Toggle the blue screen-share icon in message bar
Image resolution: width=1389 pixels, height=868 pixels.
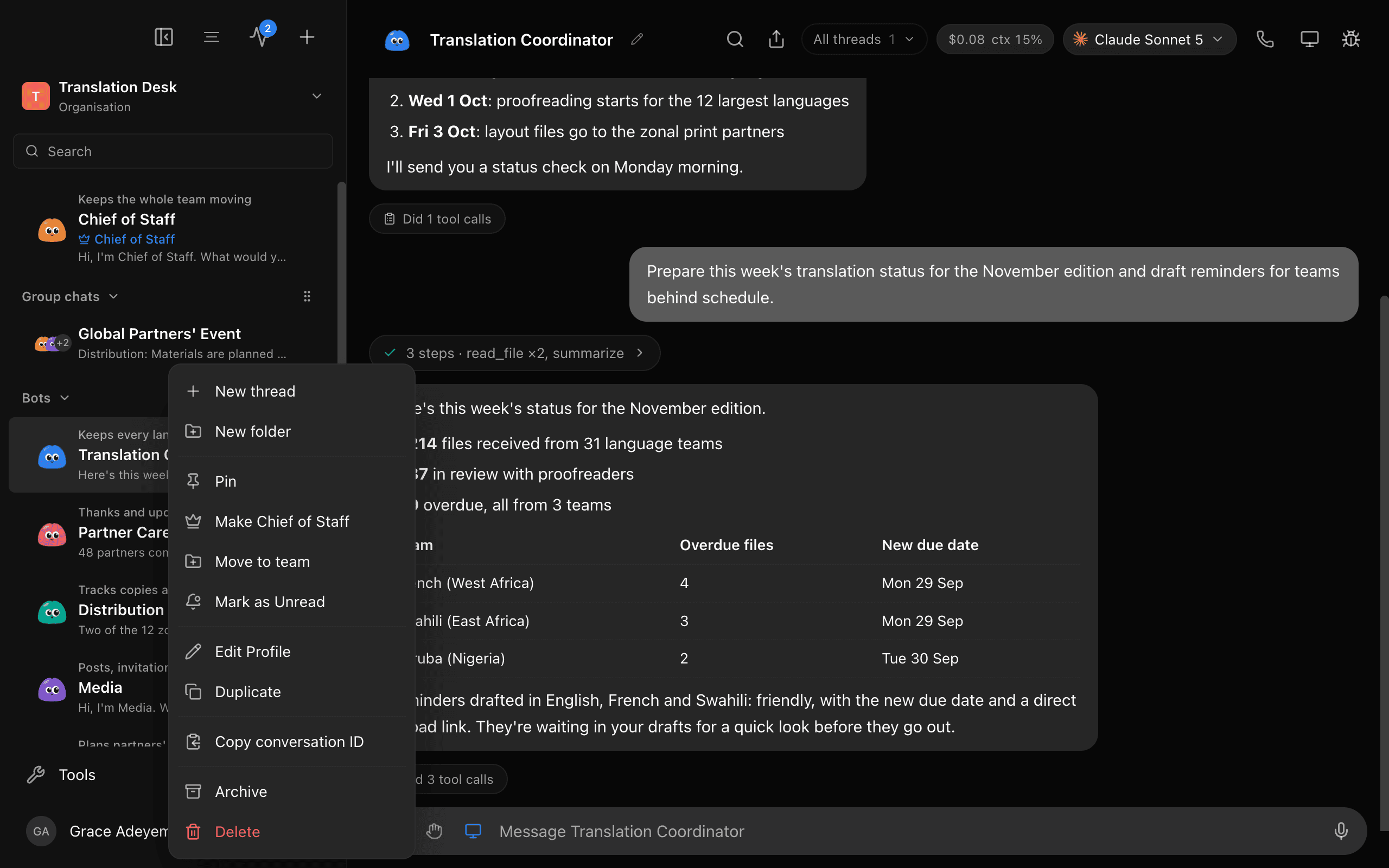click(473, 831)
